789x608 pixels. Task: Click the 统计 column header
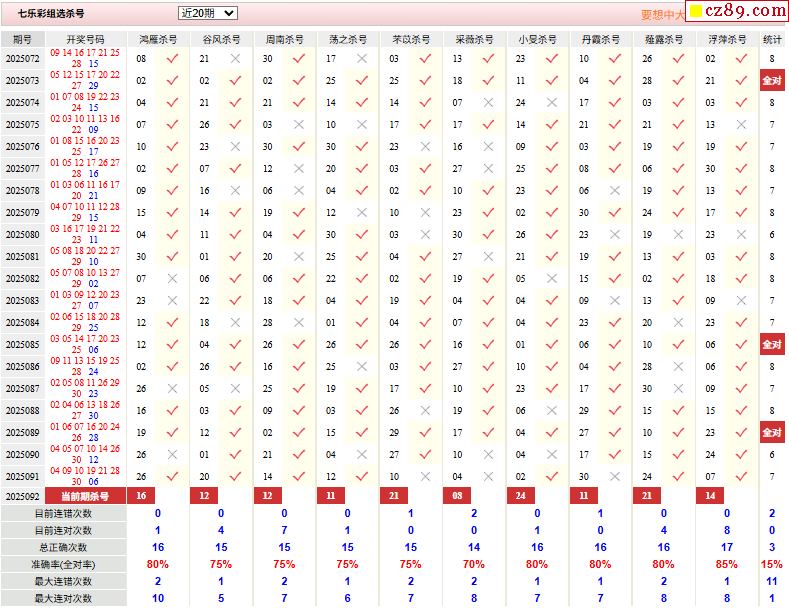point(772,39)
